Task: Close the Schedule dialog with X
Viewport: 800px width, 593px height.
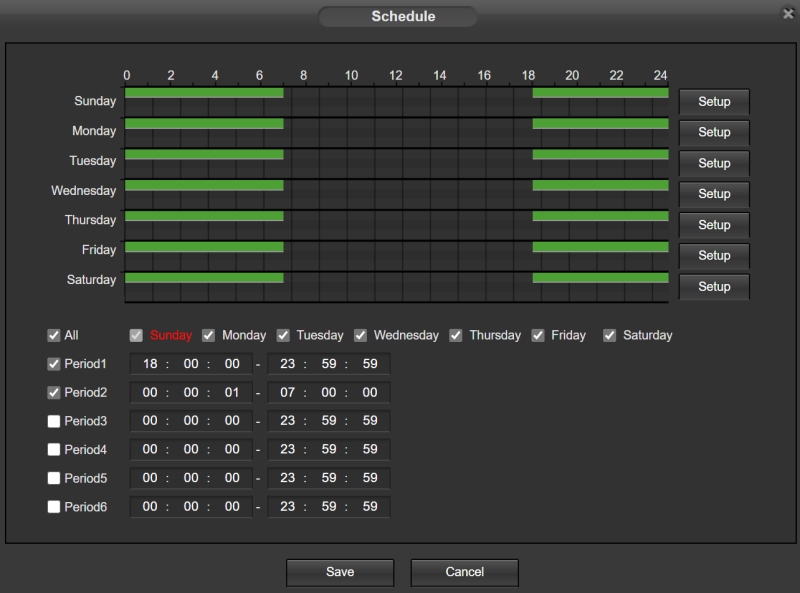Action: 788,14
